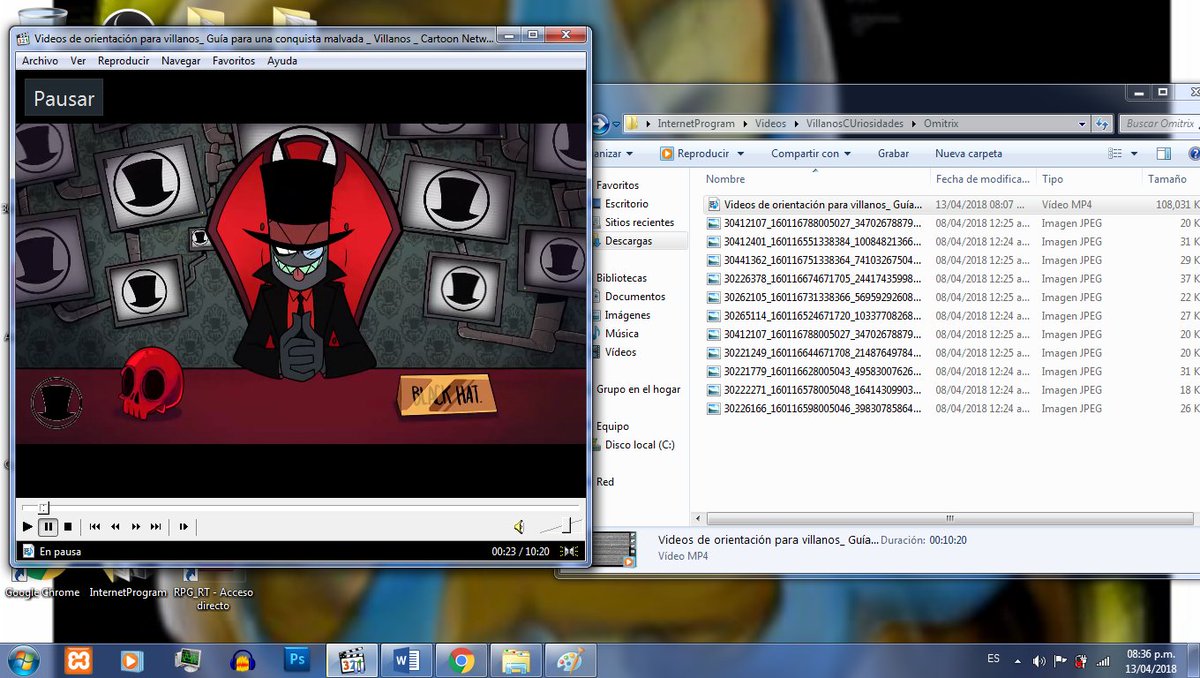
Task: Open 'Sitios recientes' in the navigation pane
Action: click(639, 222)
